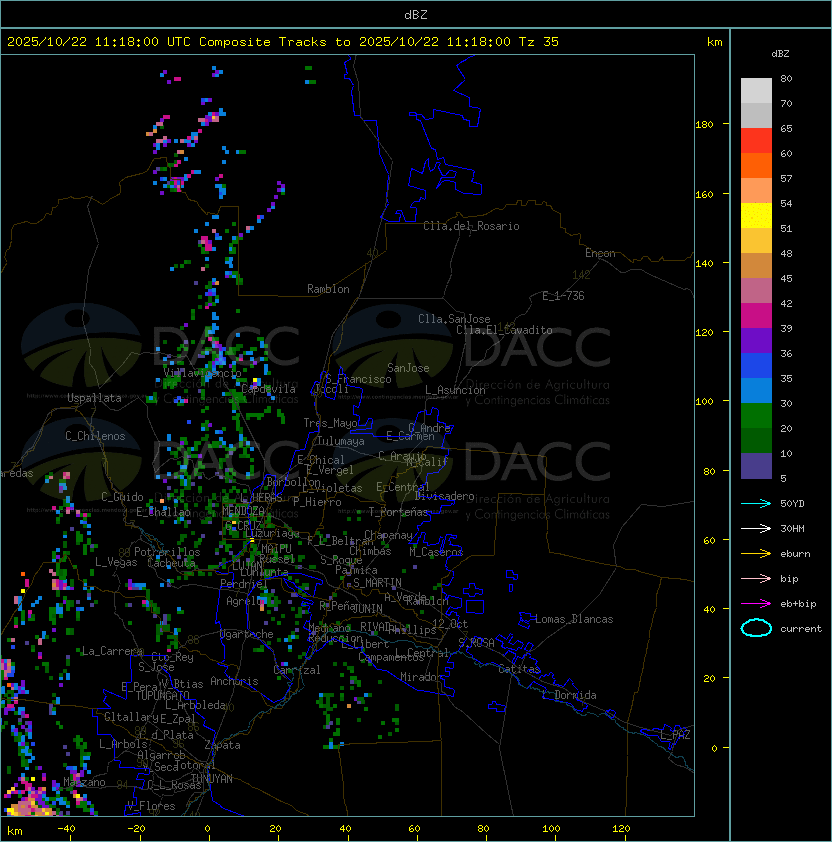832x842 pixels.
Task: Click the Ugarteche map label
Action: point(247,634)
